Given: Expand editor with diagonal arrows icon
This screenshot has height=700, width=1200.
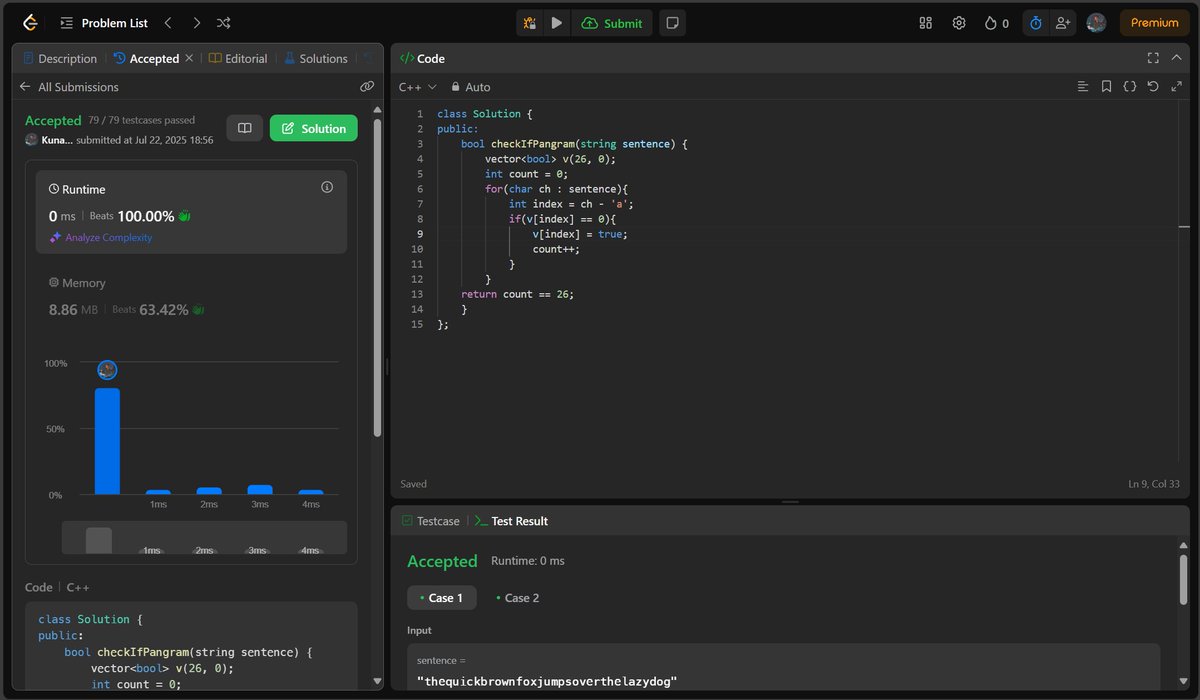Looking at the screenshot, I should point(1176,87).
